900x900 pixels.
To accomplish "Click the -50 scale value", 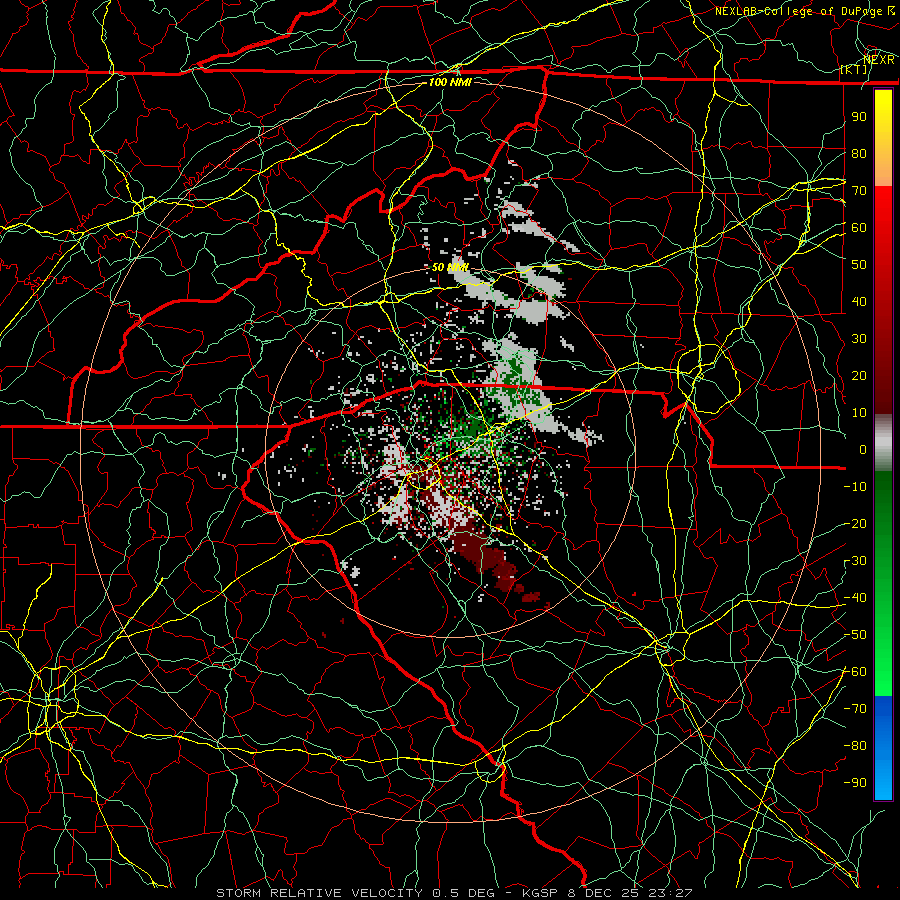I will pos(855,635).
